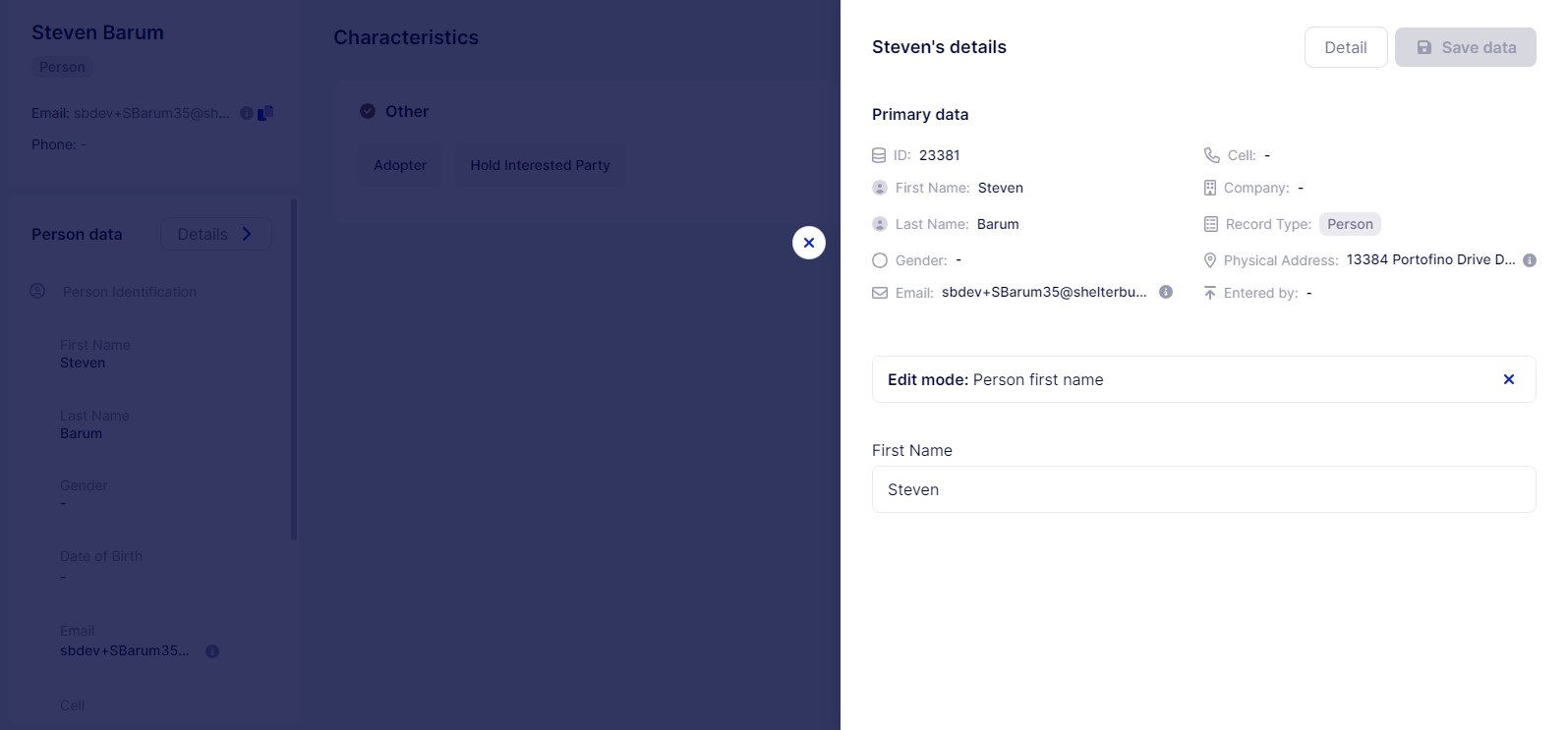Click the Detail button
The image size is (1568, 730).
(1345, 47)
